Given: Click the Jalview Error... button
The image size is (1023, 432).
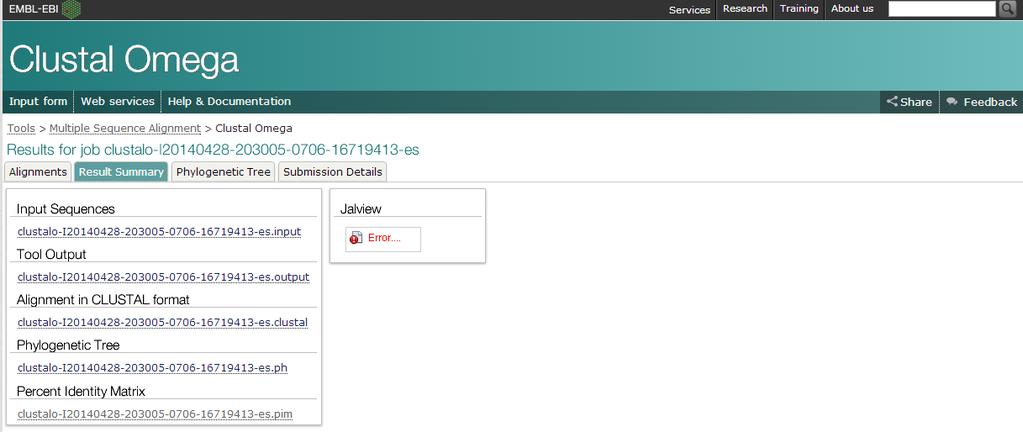Looking at the screenshot, I should pyautogui.click(x=383, y=239).
